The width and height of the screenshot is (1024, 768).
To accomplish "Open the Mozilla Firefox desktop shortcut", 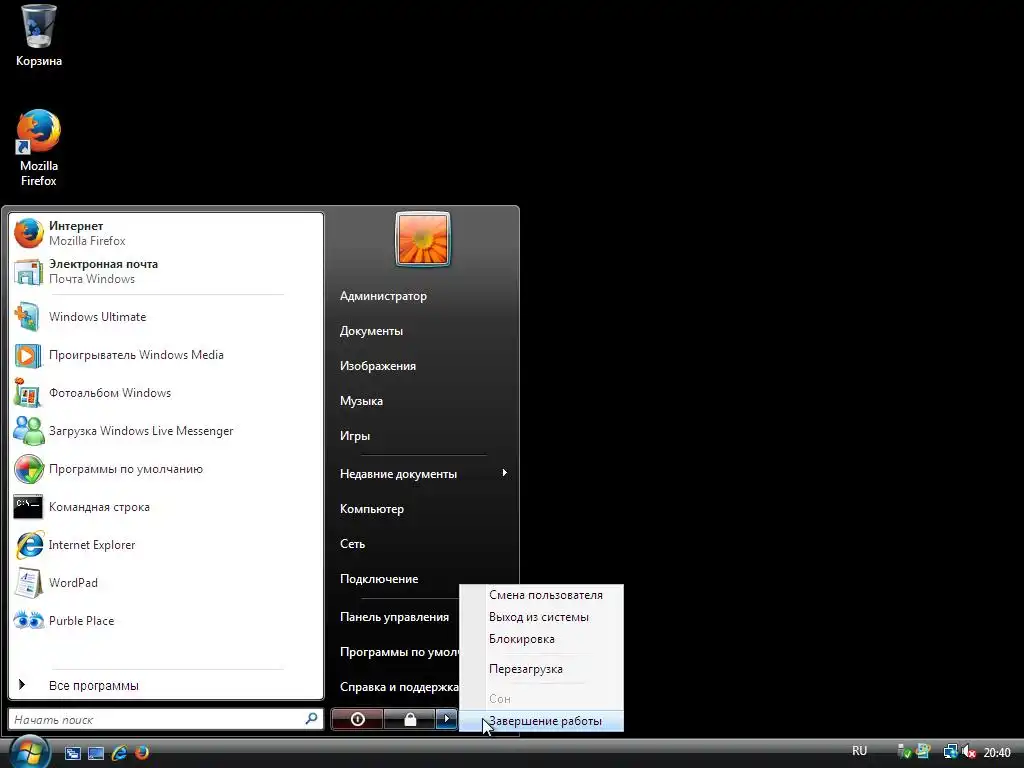I will click(39, 148).
